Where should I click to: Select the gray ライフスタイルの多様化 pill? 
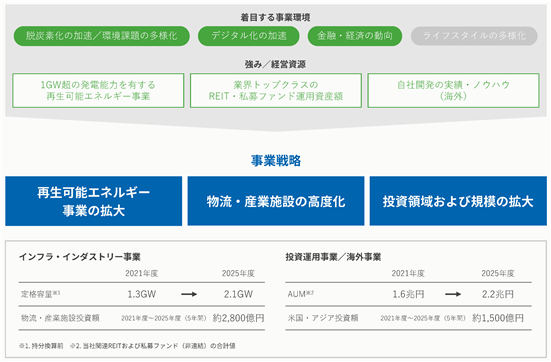pyautogui.click(x=474, y=36)
